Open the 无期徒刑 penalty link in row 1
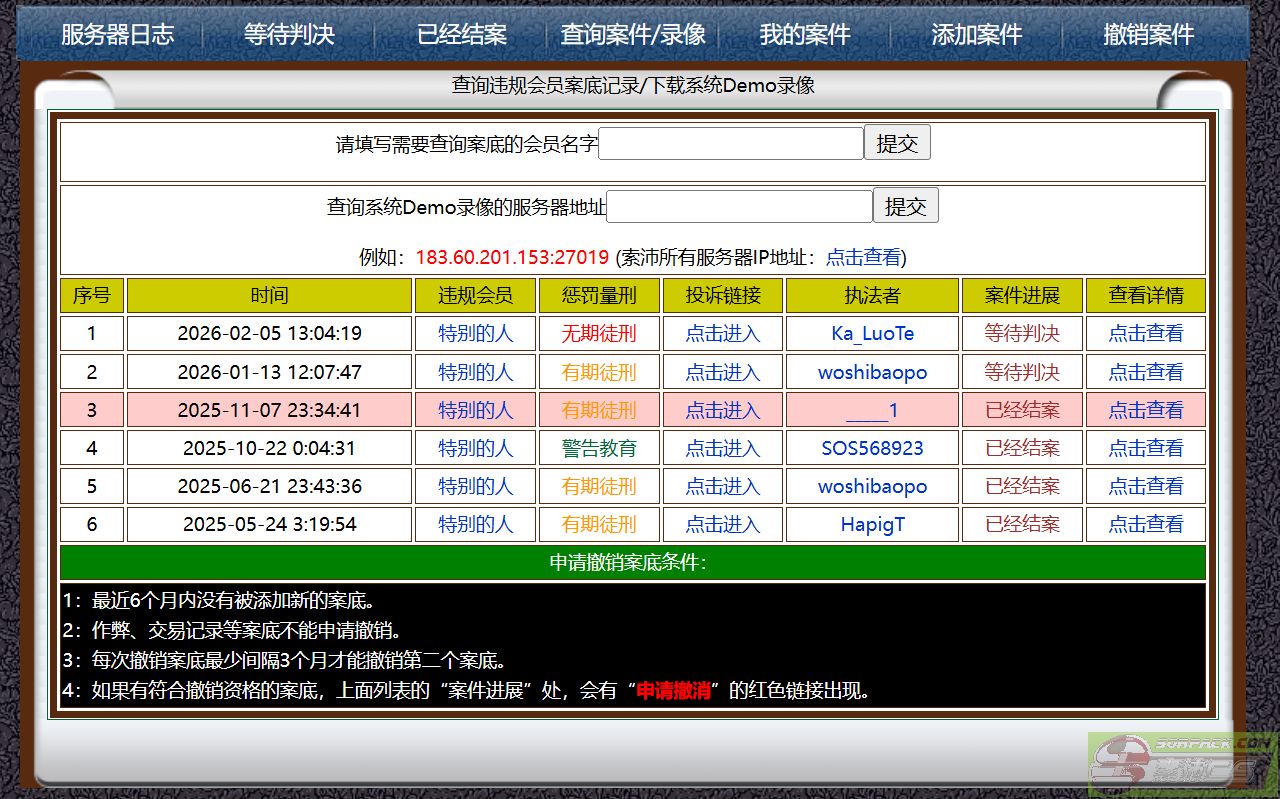The width and height of the screenshot is (1280, 799). tap(598, 333)
